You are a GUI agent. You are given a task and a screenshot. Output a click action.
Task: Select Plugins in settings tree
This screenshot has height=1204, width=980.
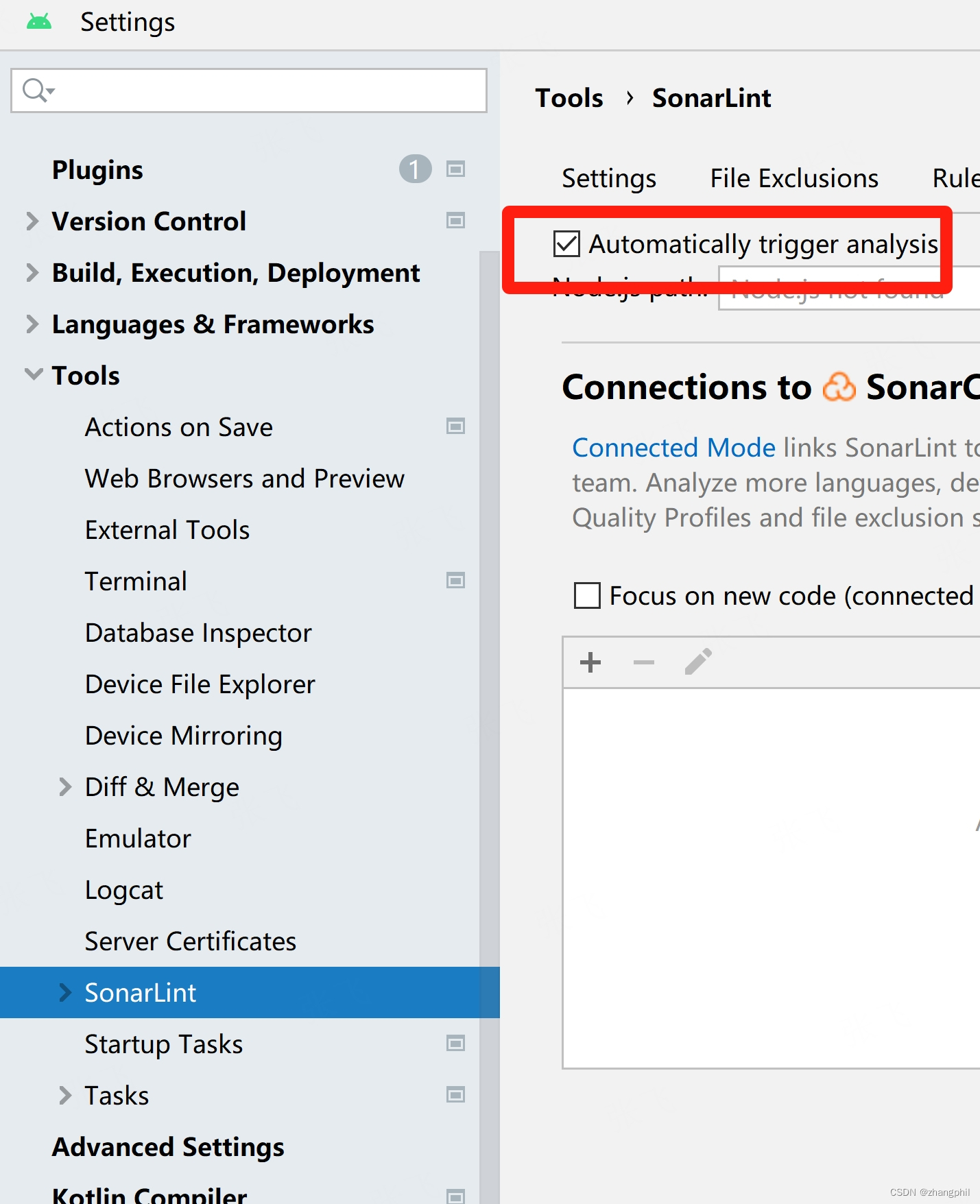click(x=97, y=170)
